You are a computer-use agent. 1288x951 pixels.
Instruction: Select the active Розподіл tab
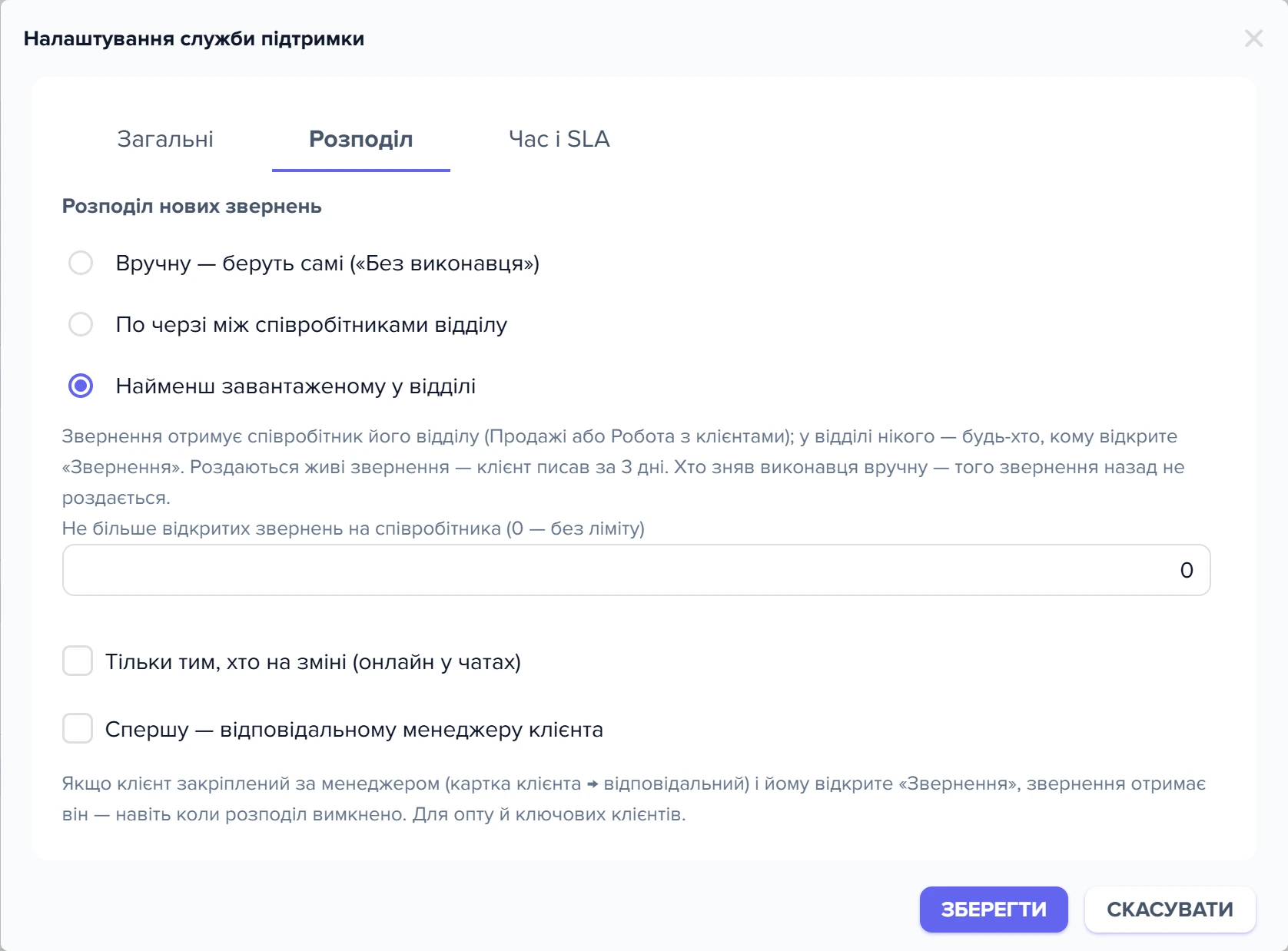click(361, 139)
